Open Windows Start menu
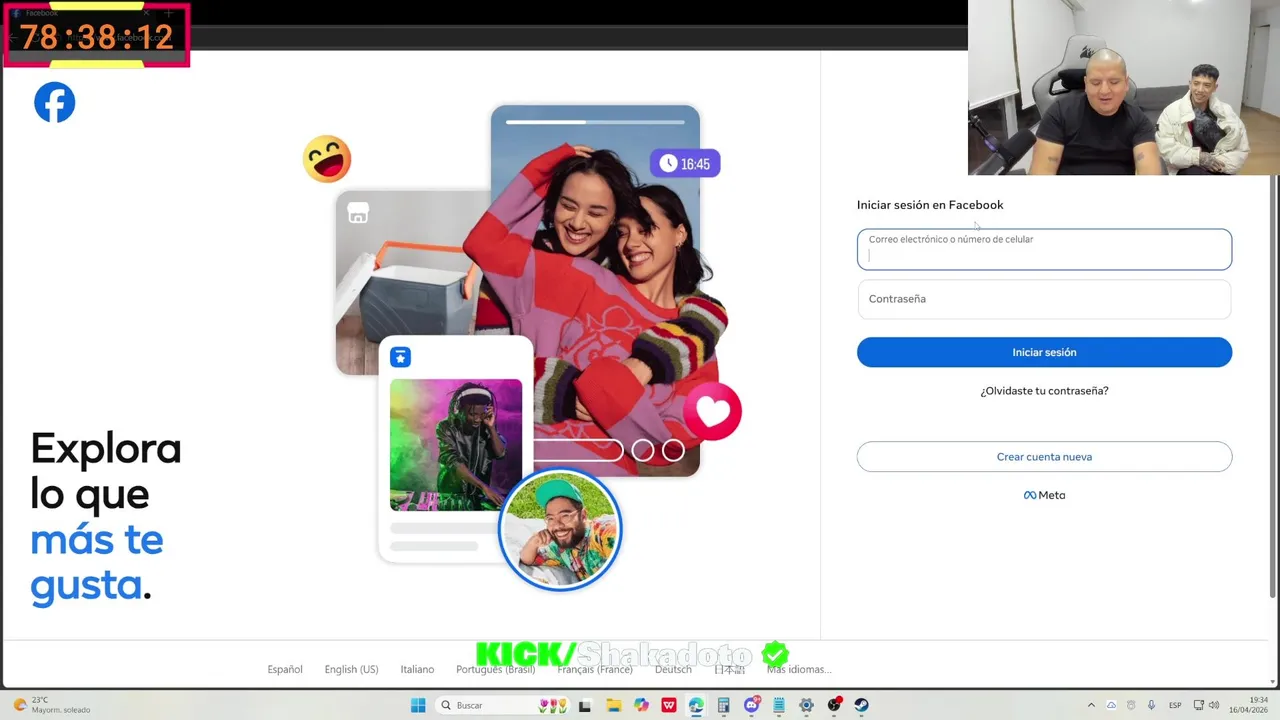This screenshot has height=720, width=1280. click(x=418, y=705)
